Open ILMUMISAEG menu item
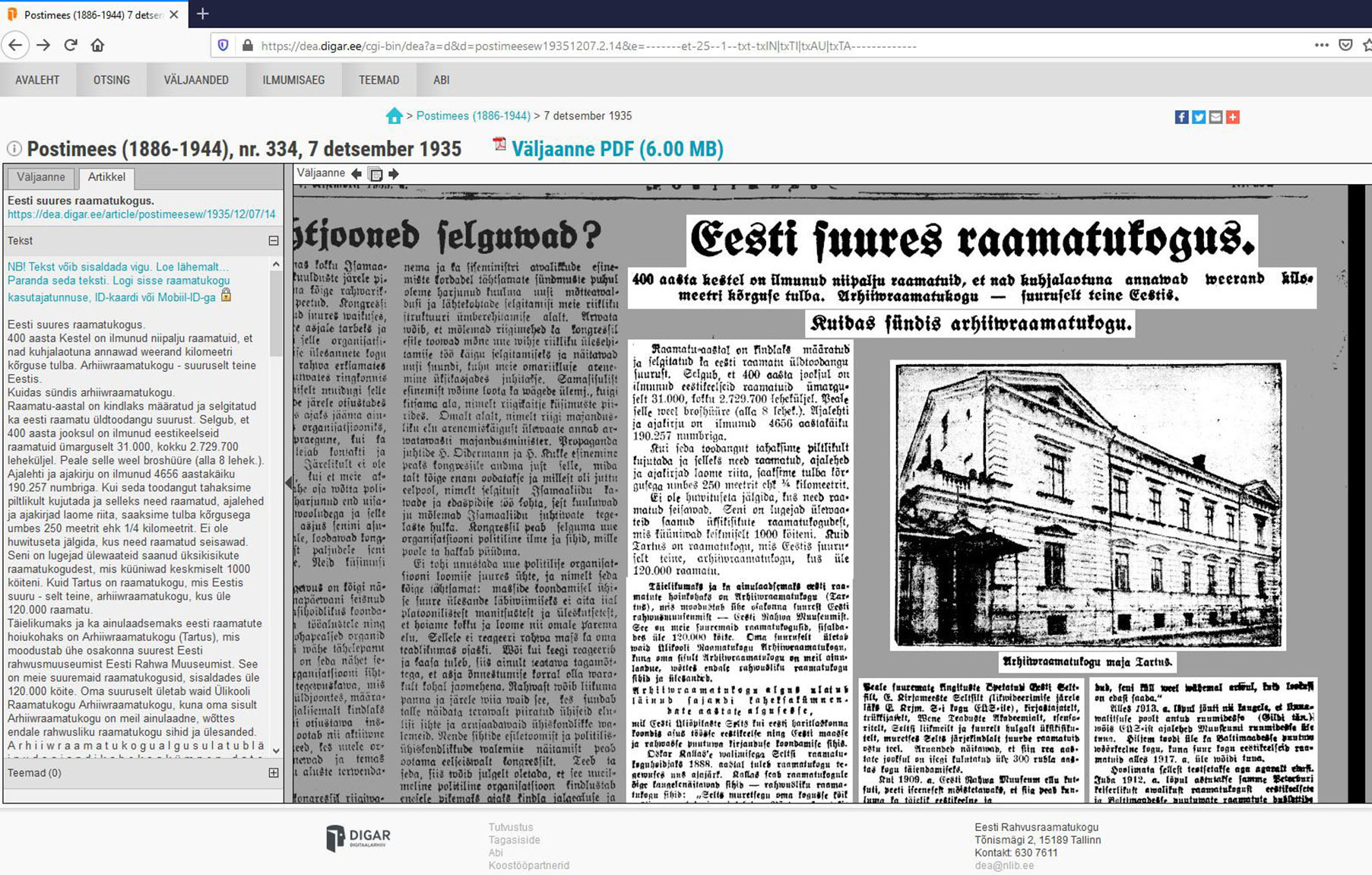1372x875 pixels. [293, 80]
